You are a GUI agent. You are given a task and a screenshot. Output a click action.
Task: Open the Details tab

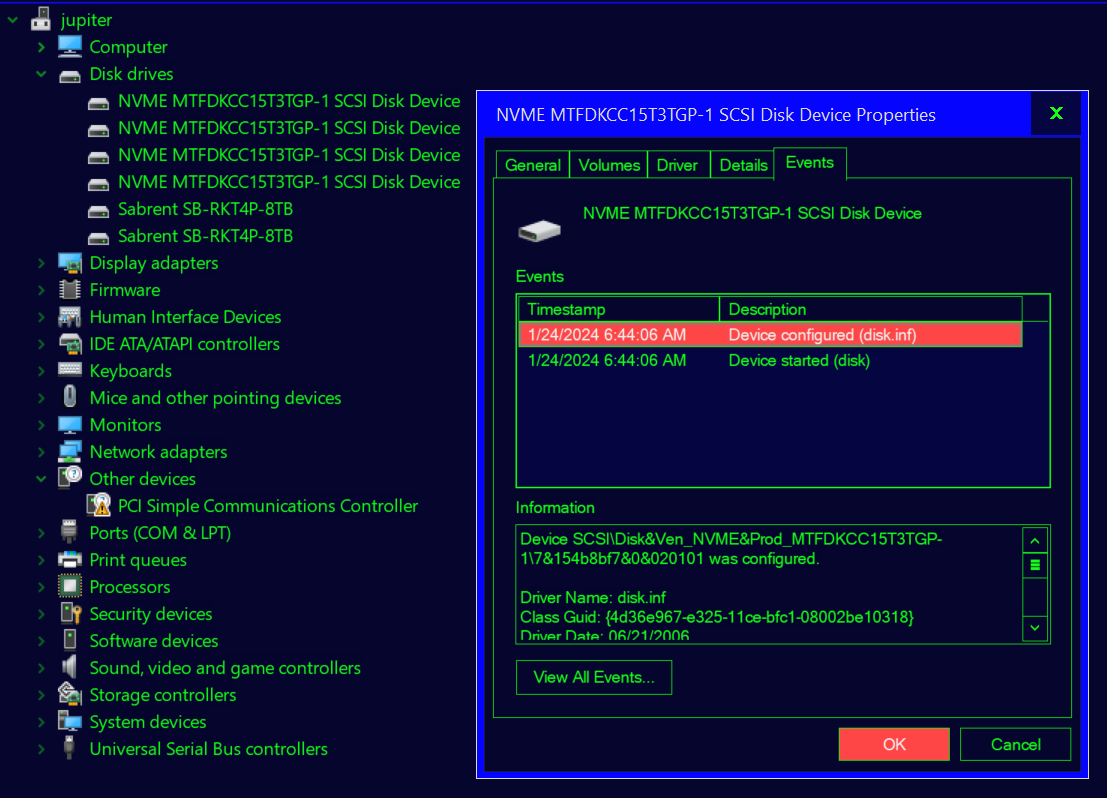coord(743,165)
